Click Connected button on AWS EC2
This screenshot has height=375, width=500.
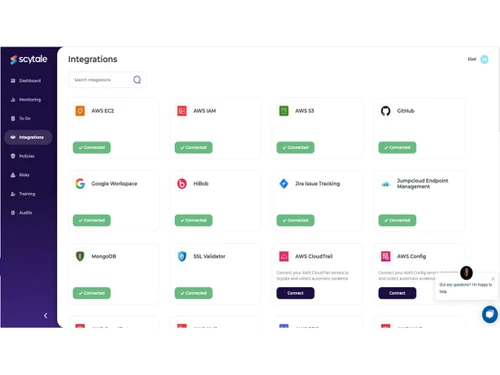tap(92, 147)
